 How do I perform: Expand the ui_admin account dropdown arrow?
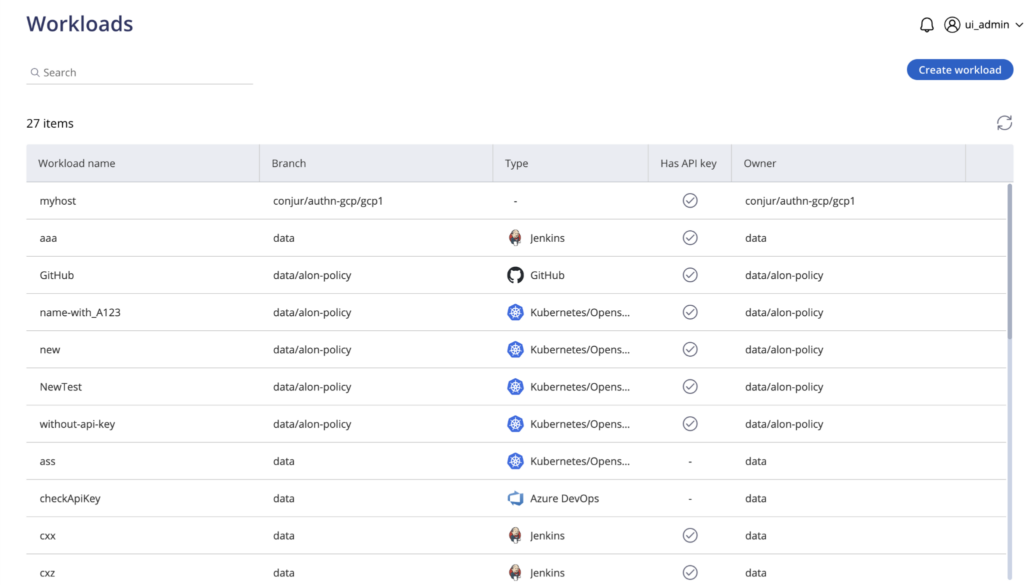tap(1019, 25)
